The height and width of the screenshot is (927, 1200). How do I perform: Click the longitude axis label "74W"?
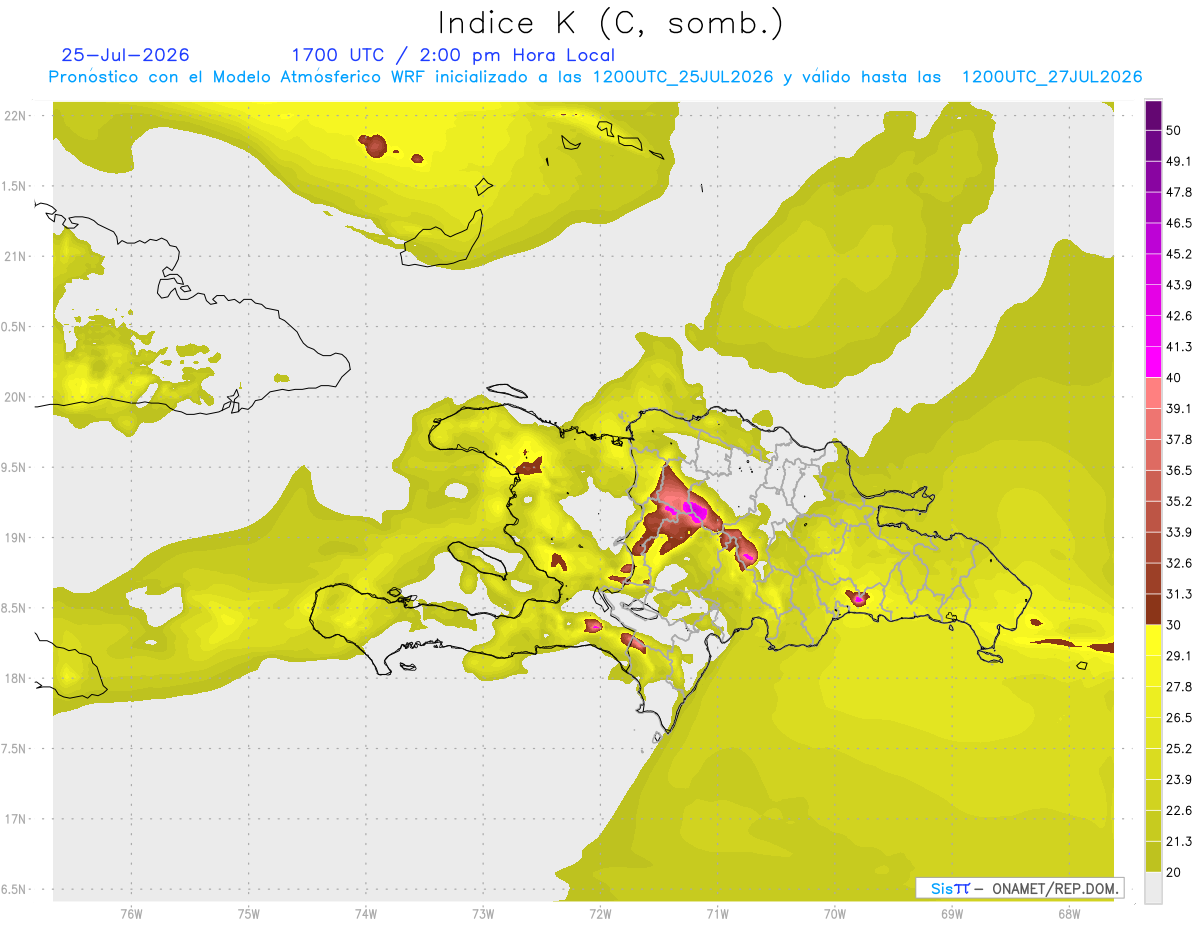[365, 914]
